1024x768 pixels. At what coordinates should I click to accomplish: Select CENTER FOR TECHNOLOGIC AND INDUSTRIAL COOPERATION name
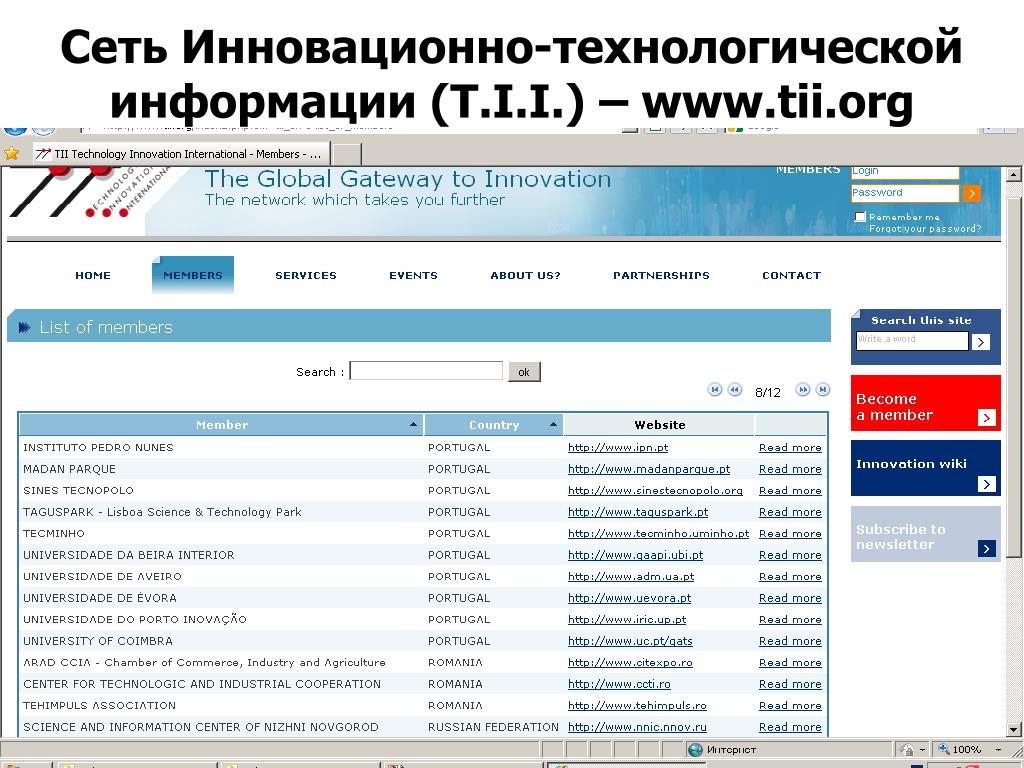(x=202, y=684)
